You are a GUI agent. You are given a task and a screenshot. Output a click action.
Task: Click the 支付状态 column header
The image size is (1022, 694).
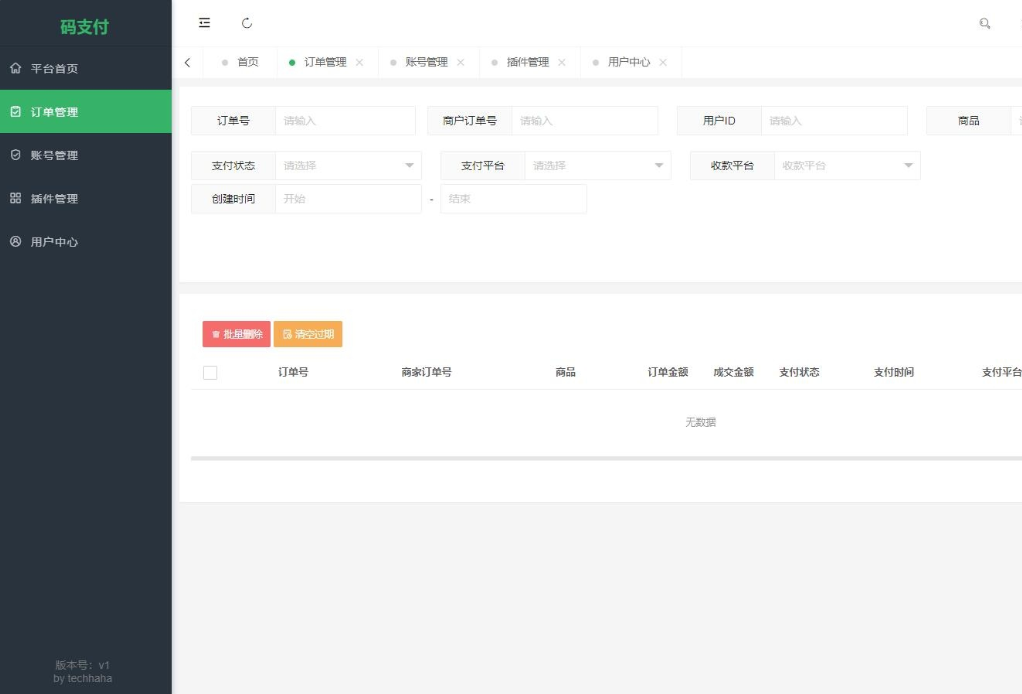click(799, 372)
